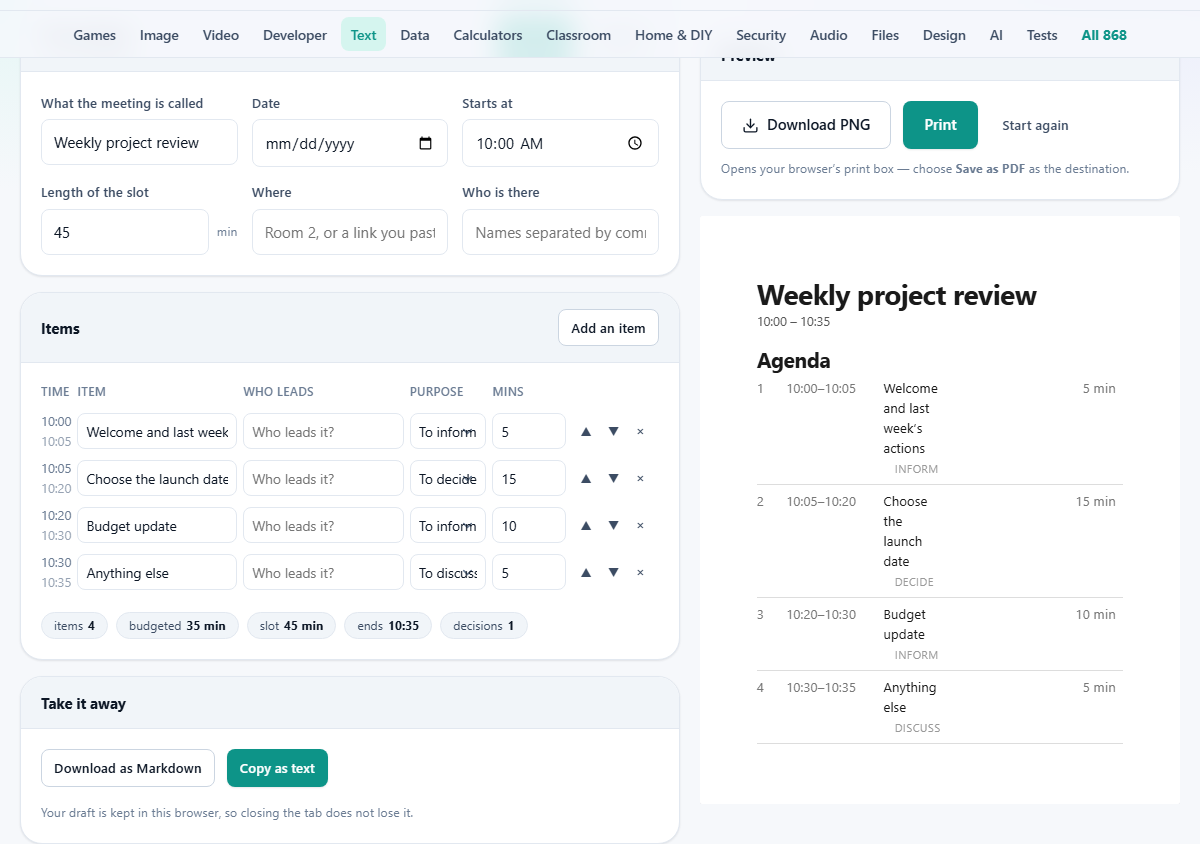
Task: Print the agenda preview
Action: point(940,125)
